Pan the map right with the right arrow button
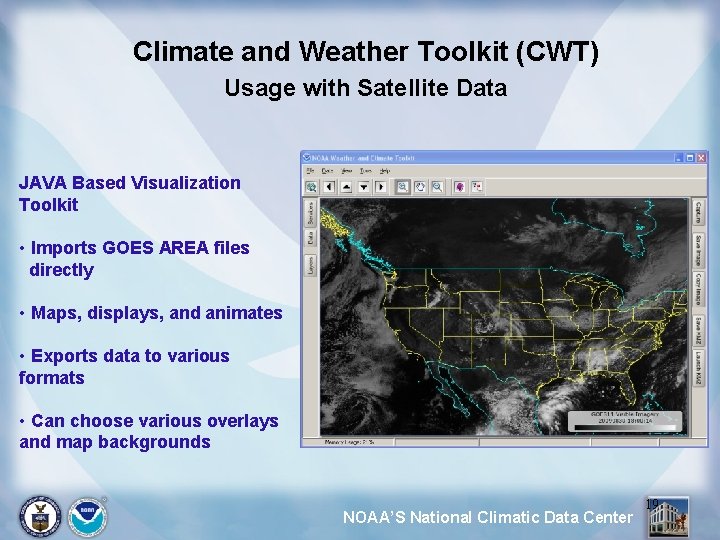 (x=381, y=187)
